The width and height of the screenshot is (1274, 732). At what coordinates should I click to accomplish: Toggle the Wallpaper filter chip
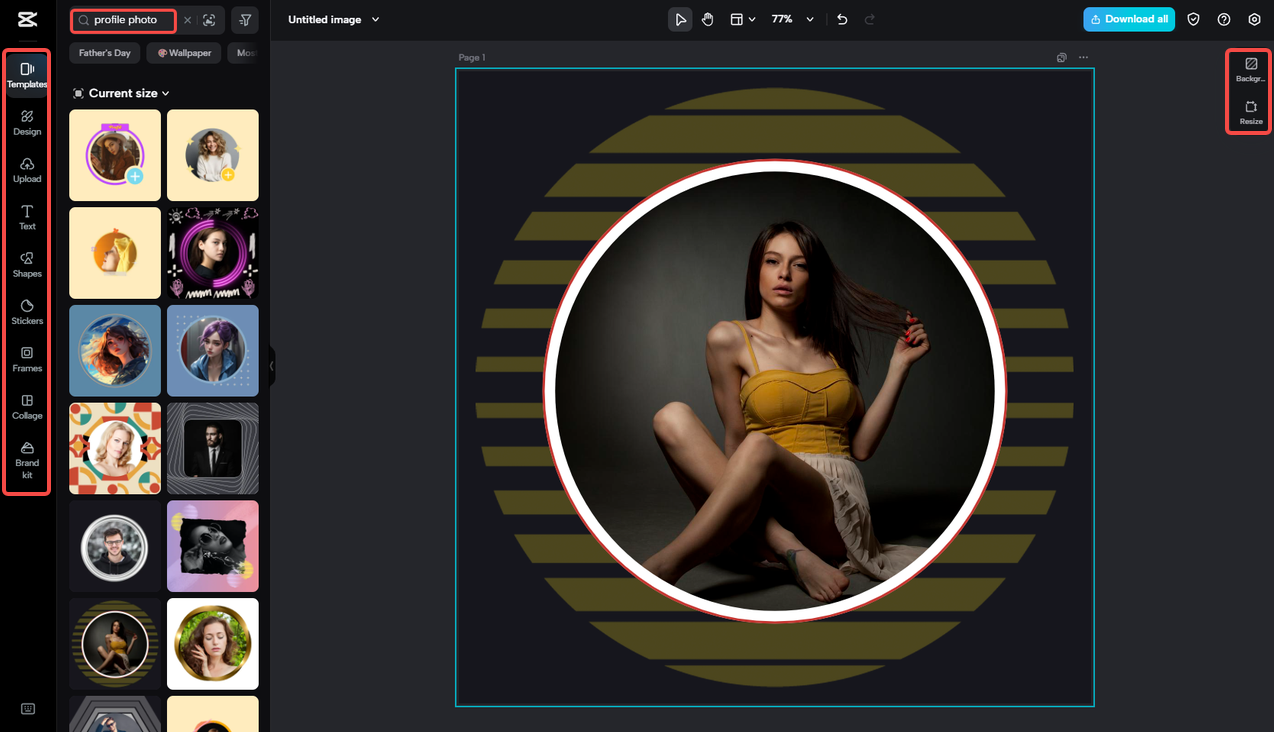pos(183,53)
